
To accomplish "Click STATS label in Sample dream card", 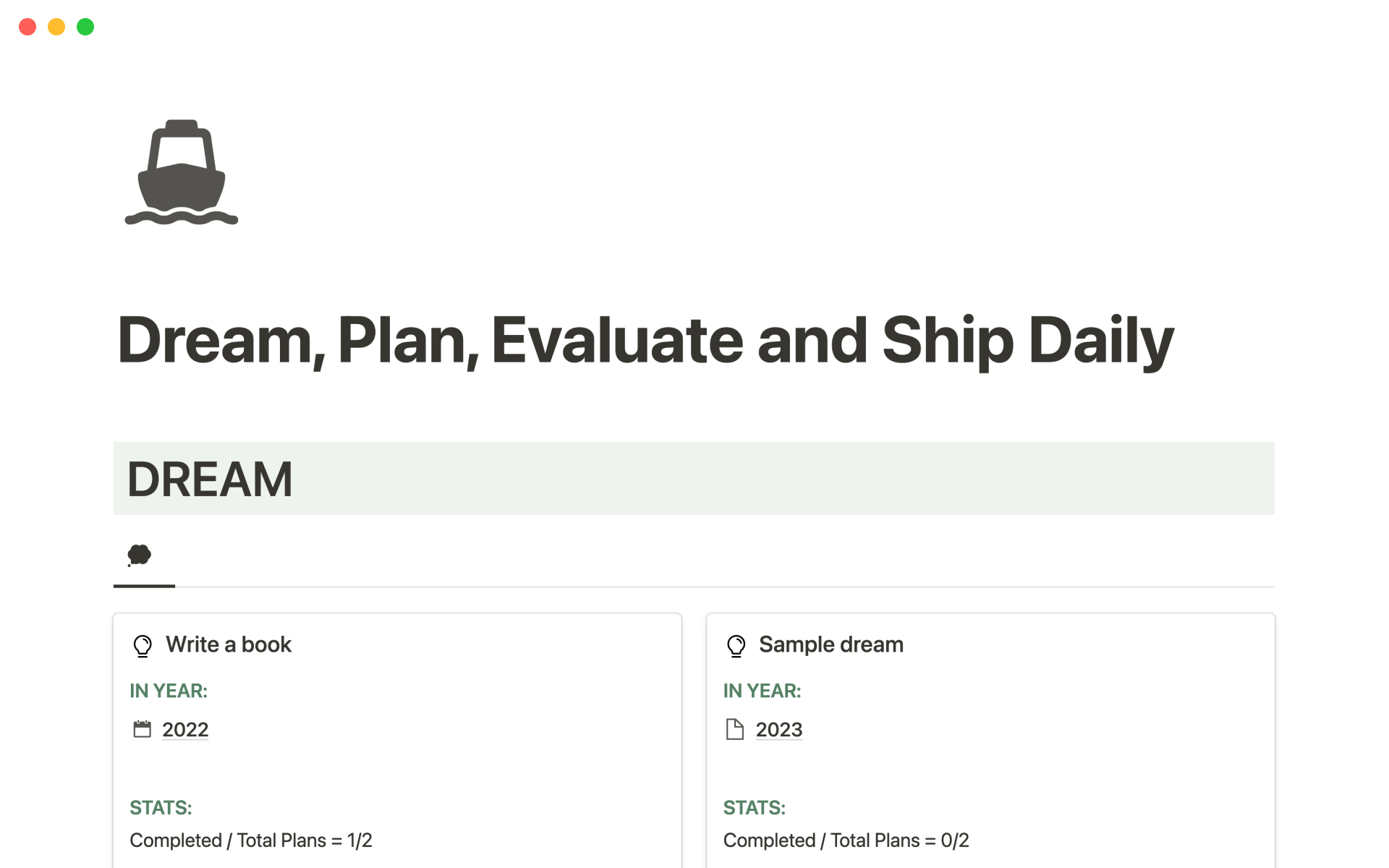I will (754, 807).
